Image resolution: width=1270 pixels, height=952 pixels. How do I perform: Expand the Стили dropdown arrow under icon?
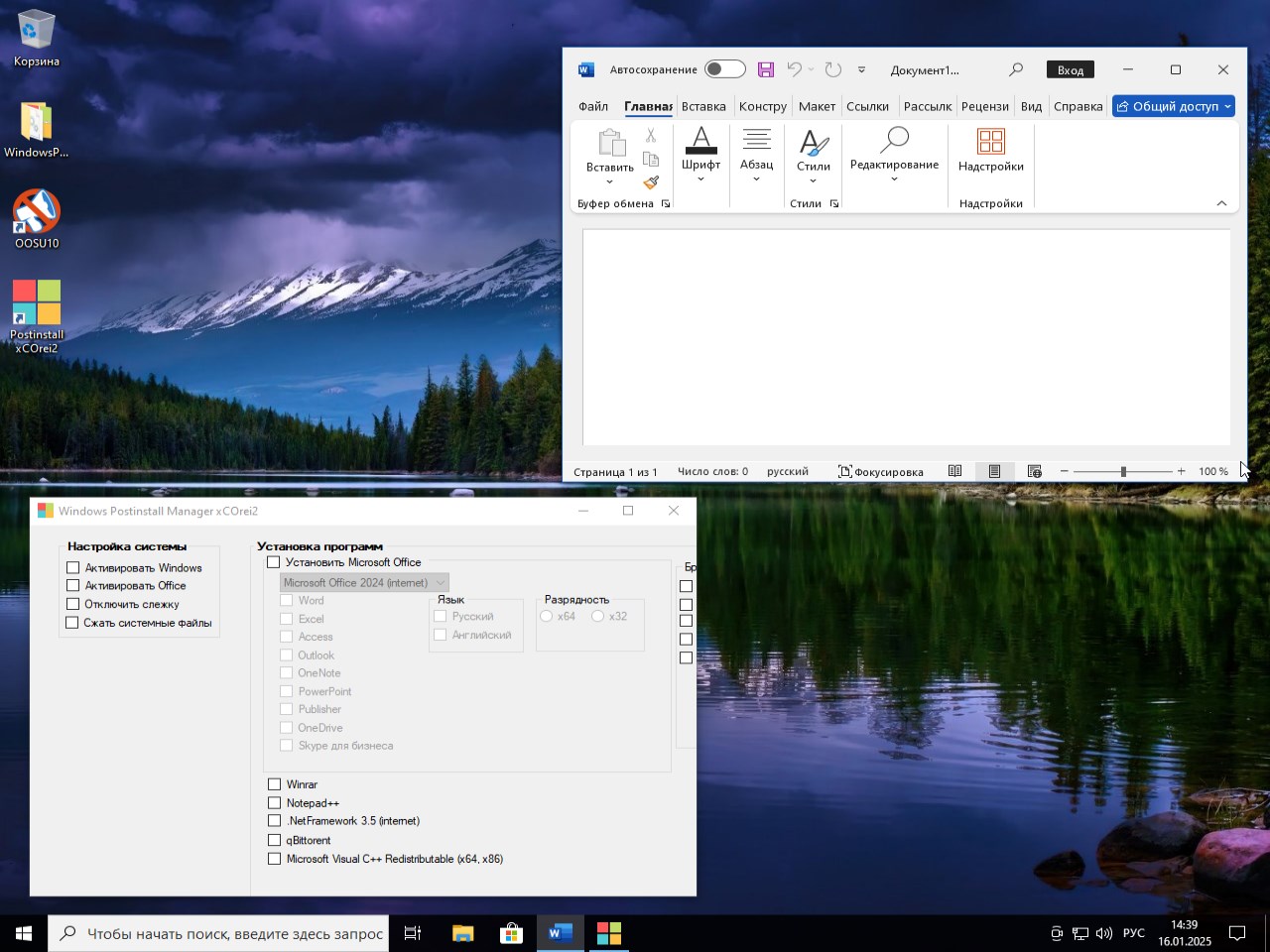pyautogui.click(x=813, y=180)
